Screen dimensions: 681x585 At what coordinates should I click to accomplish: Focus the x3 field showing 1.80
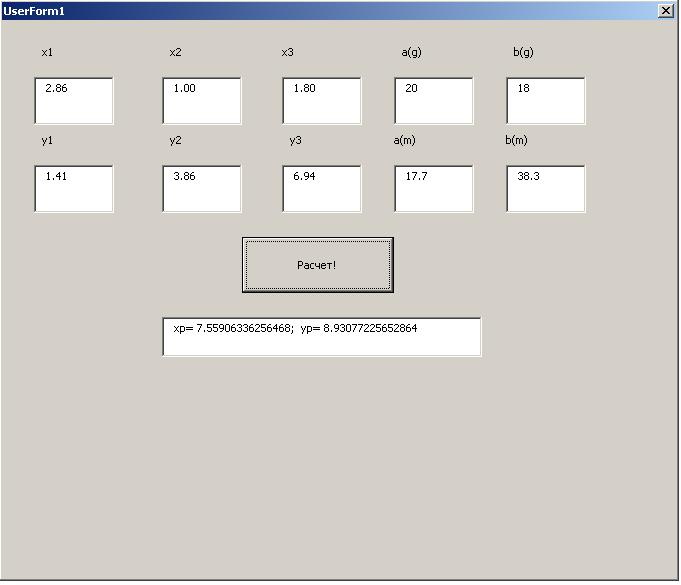322,101
